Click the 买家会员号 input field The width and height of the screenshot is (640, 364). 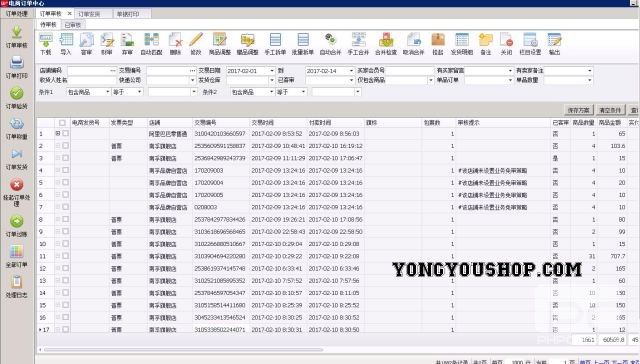tap(409, 71)
